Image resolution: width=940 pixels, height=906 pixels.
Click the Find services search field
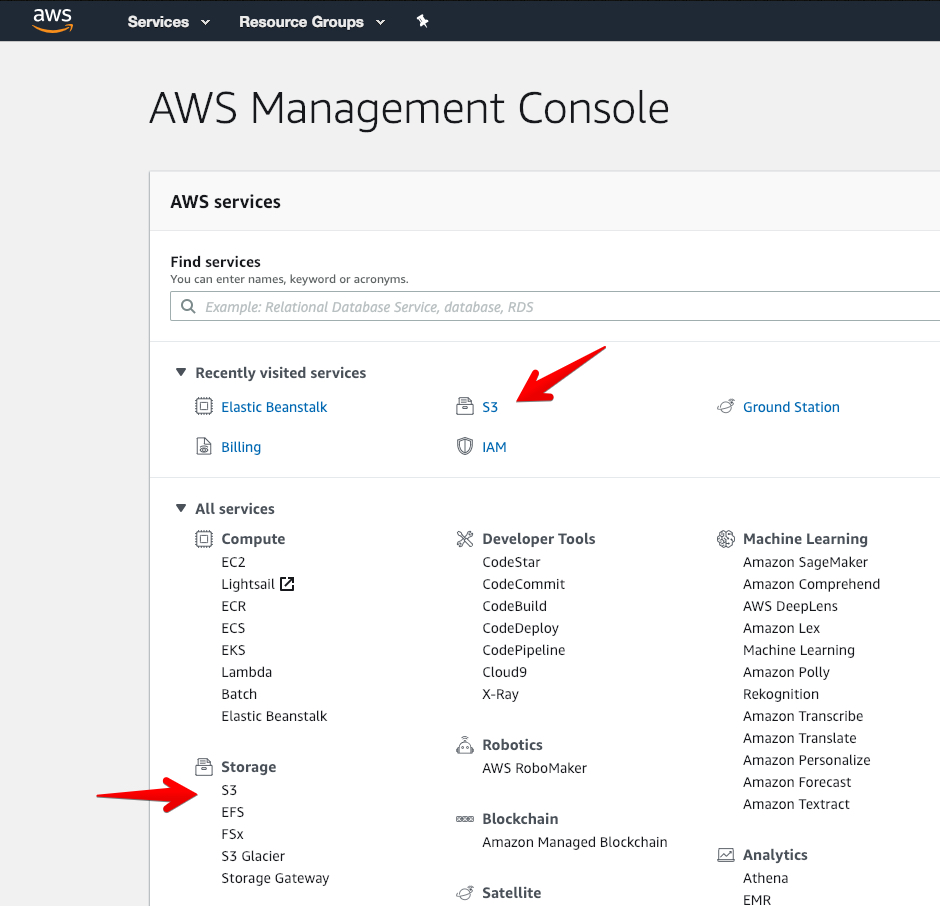click(555, 306)
